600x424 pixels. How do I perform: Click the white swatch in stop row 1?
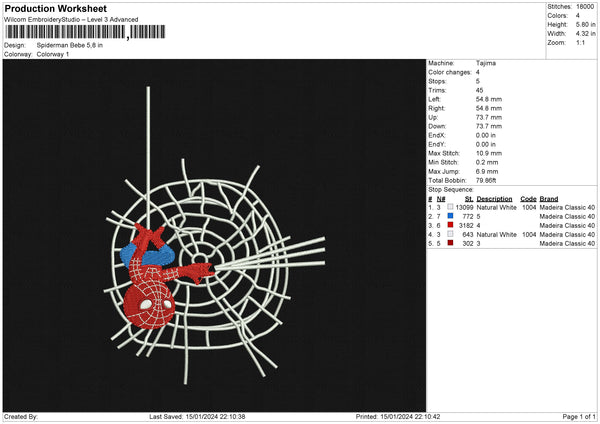coord(450,207)
